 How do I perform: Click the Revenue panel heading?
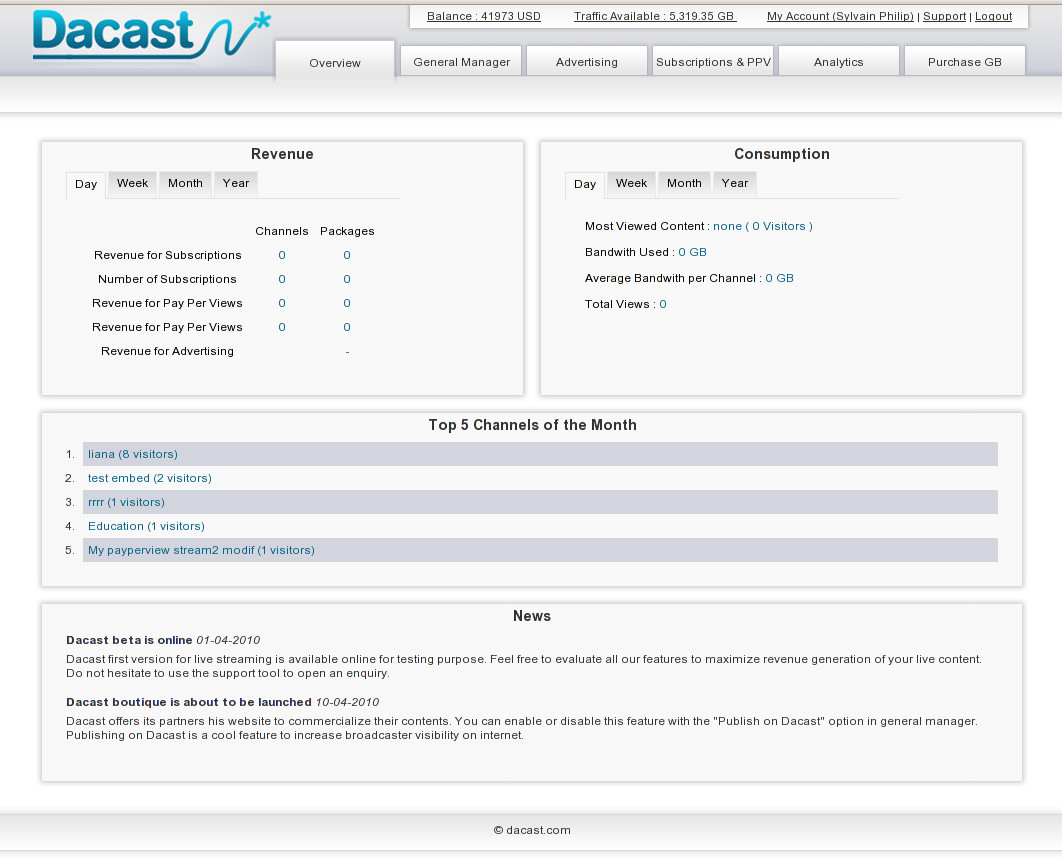tap(282, 154)
